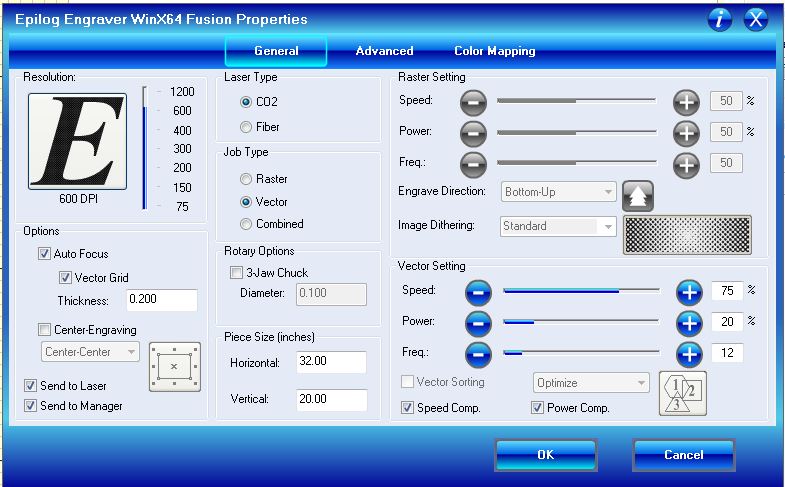Click the Vector Freq slider track
Image resolution: width=785 pixels, height=487 pixels.
click(x=581, y=353)
